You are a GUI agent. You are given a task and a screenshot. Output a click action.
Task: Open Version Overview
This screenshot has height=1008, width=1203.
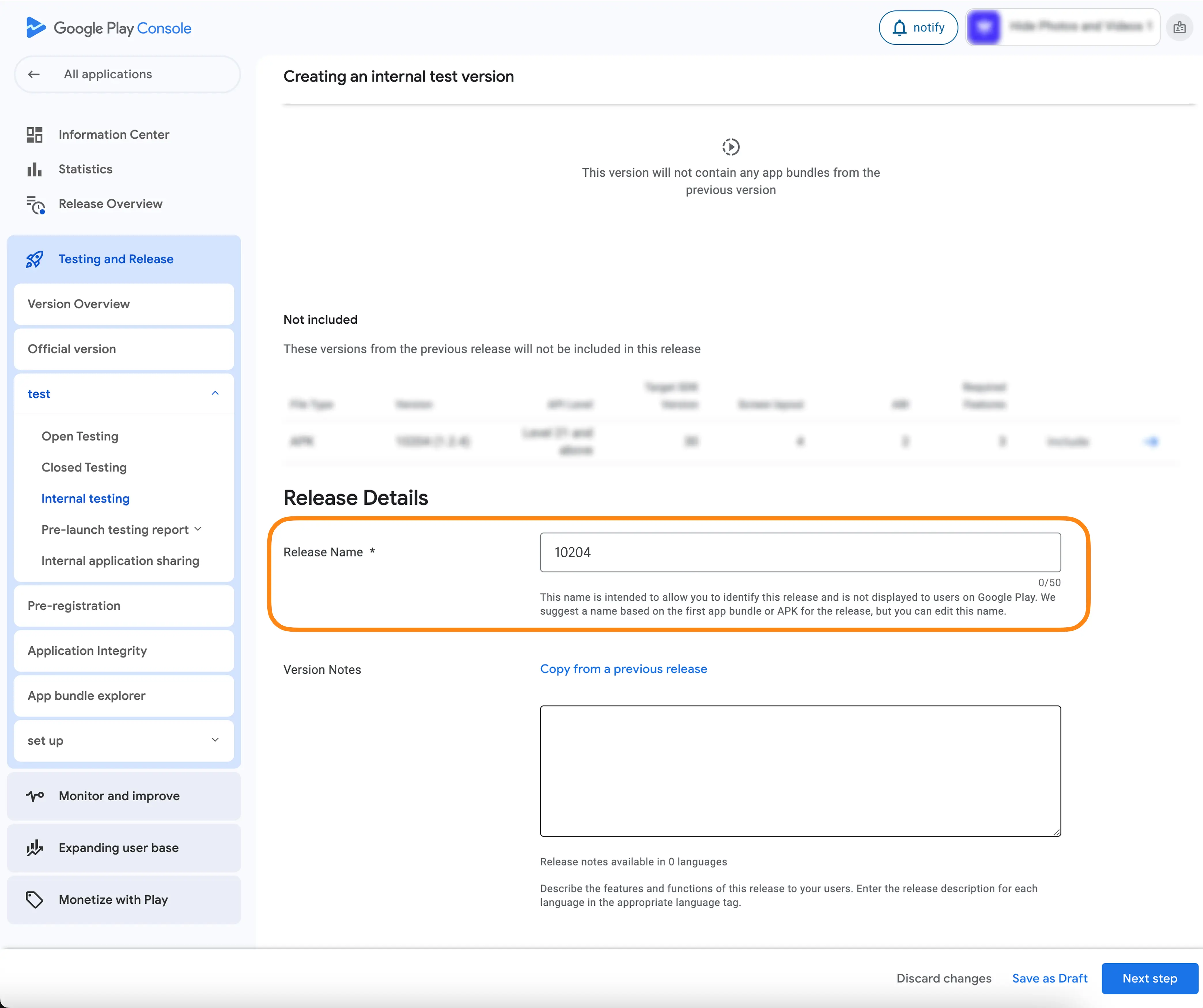(x=124, y=304)
